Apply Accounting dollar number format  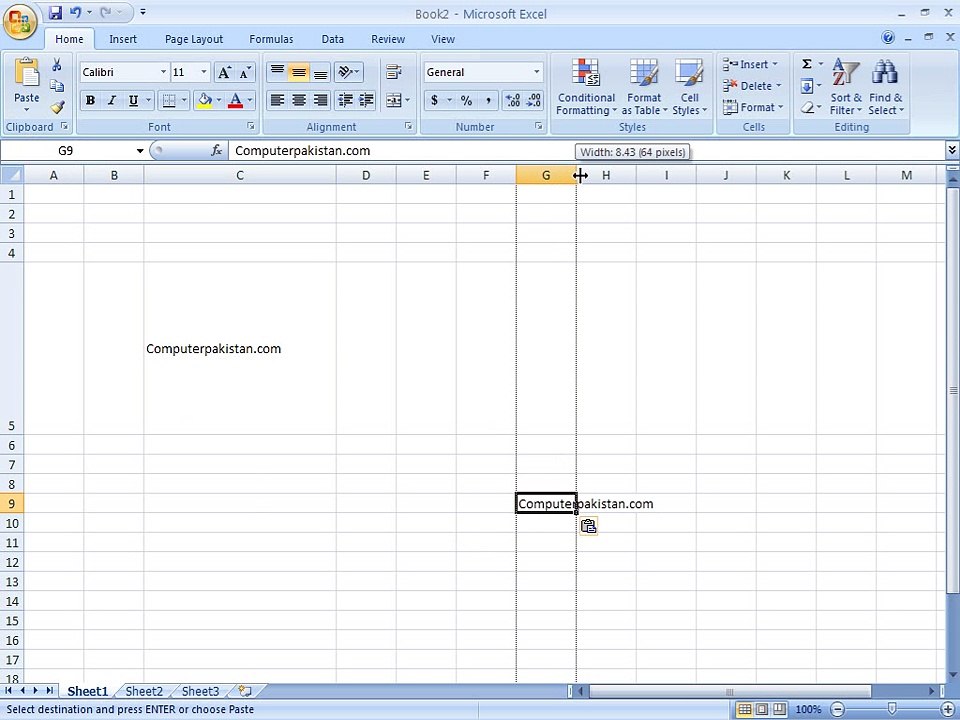pos(434,100)
